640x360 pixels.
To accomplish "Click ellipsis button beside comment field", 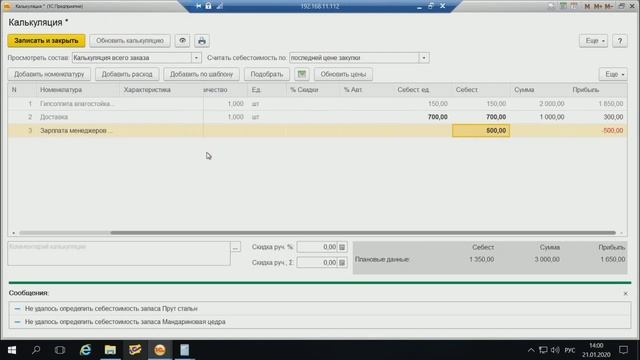I will (236, 247).
